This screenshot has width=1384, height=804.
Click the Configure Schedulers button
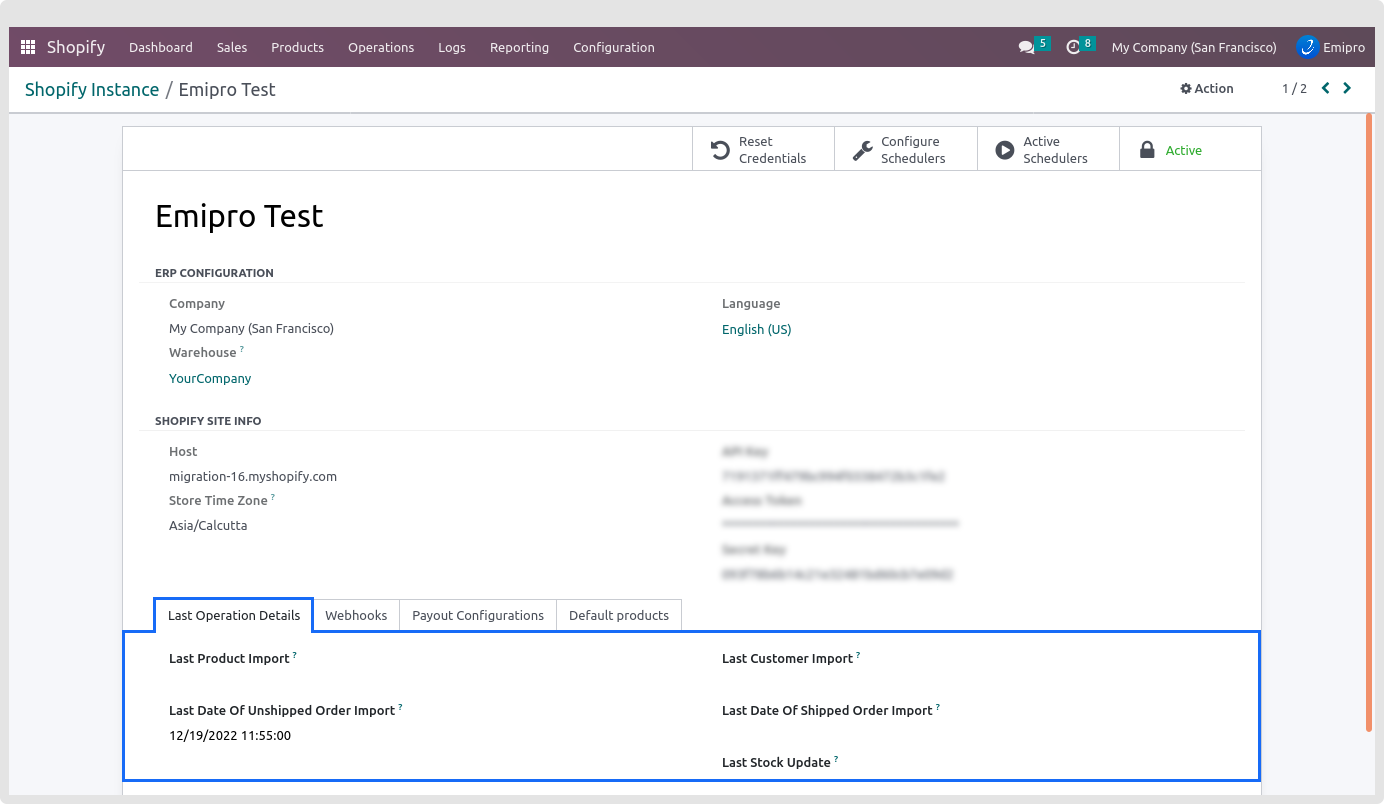point(905,150)
